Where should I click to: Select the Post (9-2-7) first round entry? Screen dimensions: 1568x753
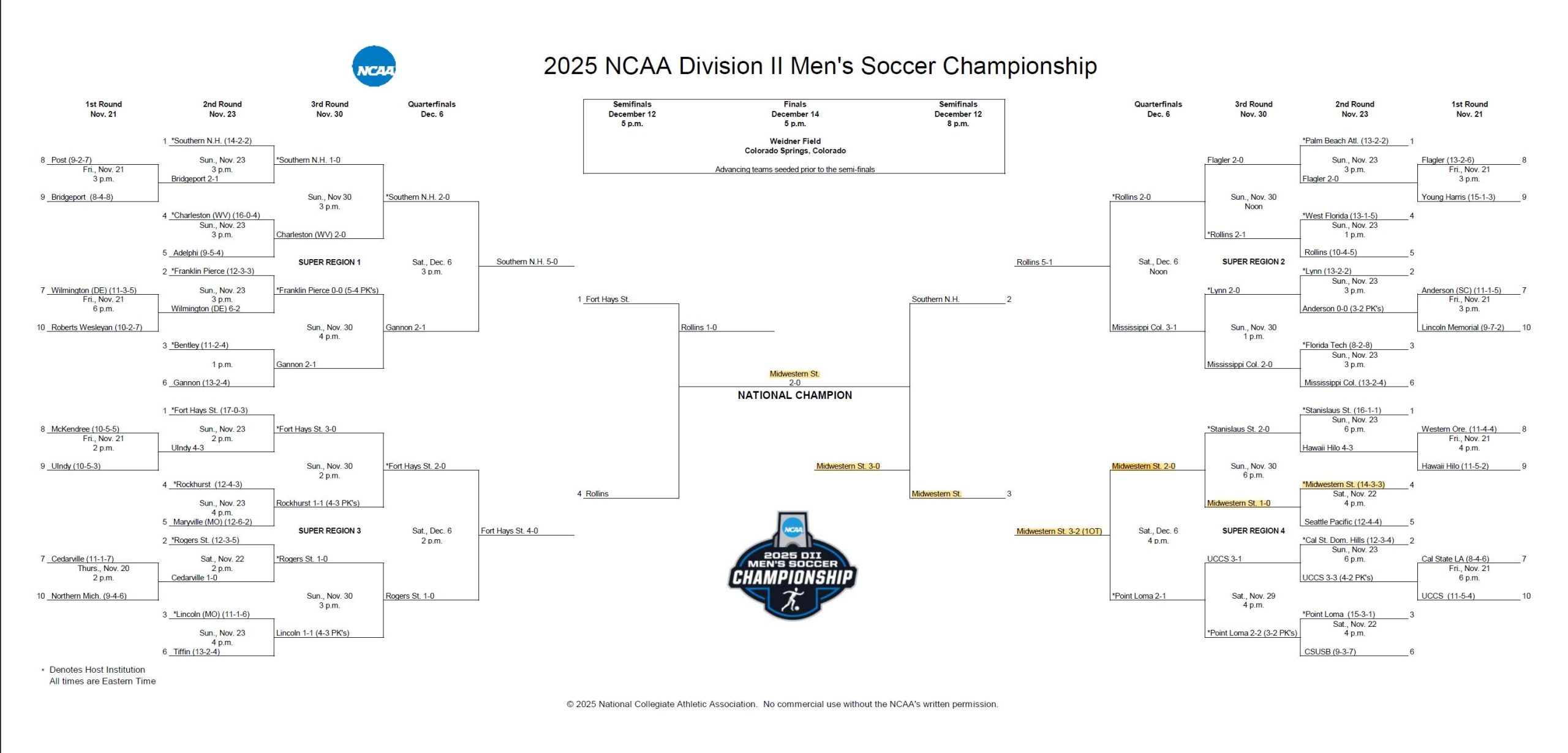tap(71, 160)
